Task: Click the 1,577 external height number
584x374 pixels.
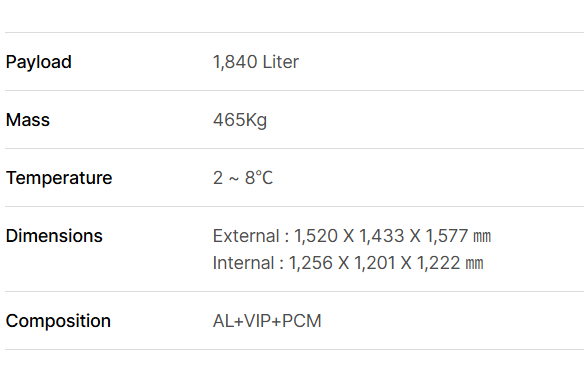Action: (447, 236)
